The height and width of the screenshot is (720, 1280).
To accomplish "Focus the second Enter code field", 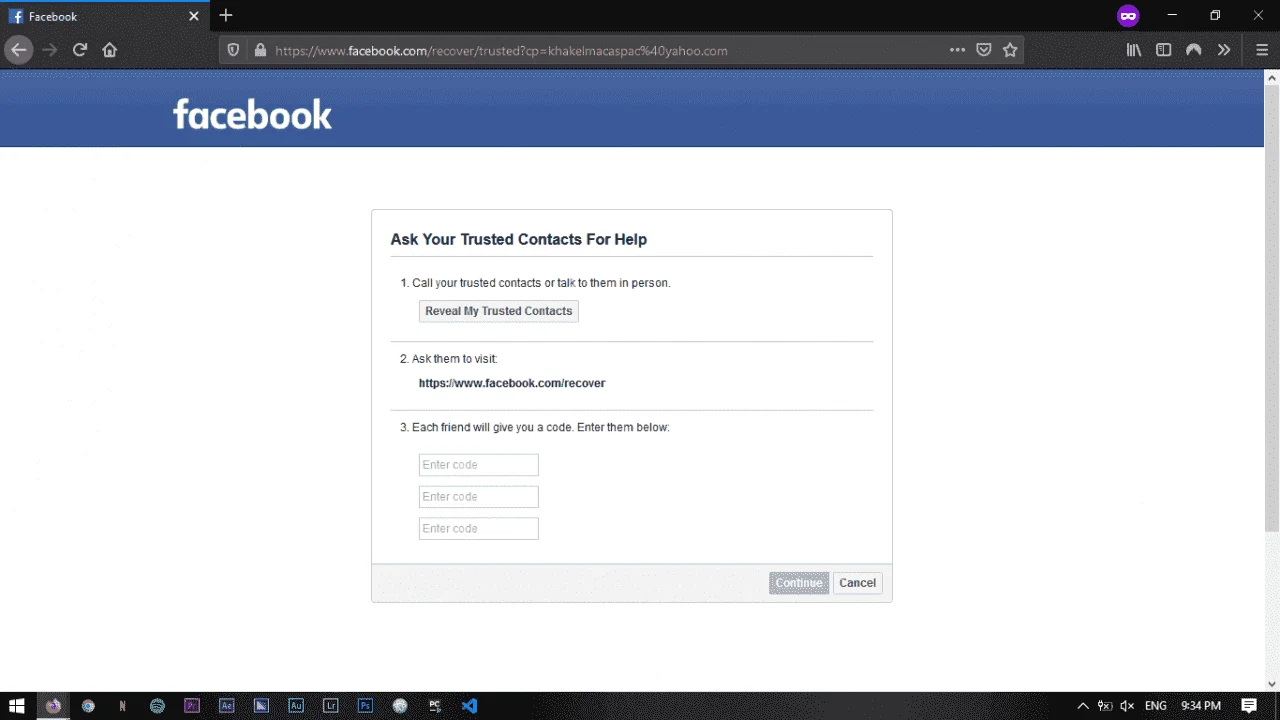I will pos(479,497).
